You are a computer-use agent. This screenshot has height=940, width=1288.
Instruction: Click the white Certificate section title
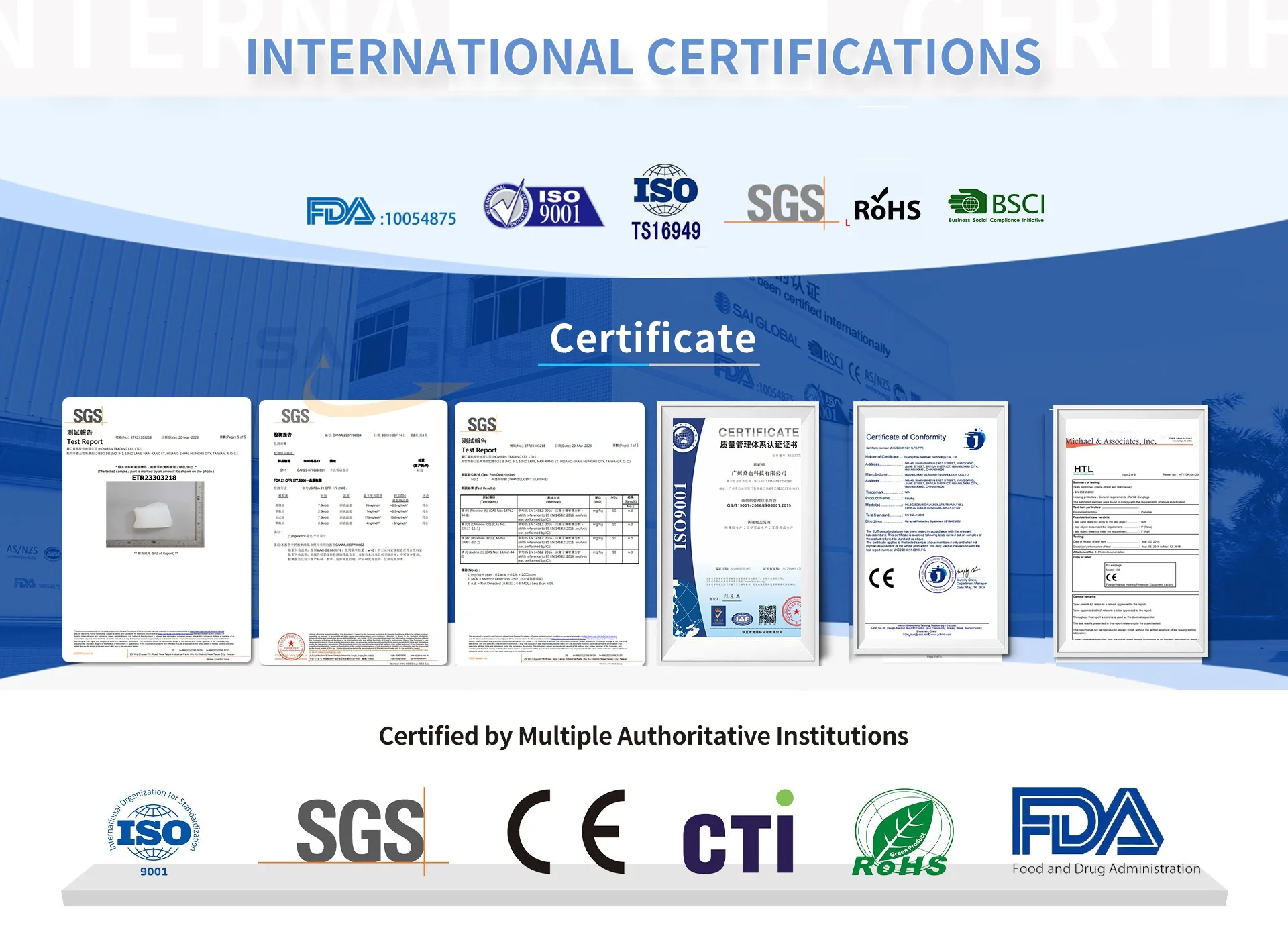pos(653,338)
